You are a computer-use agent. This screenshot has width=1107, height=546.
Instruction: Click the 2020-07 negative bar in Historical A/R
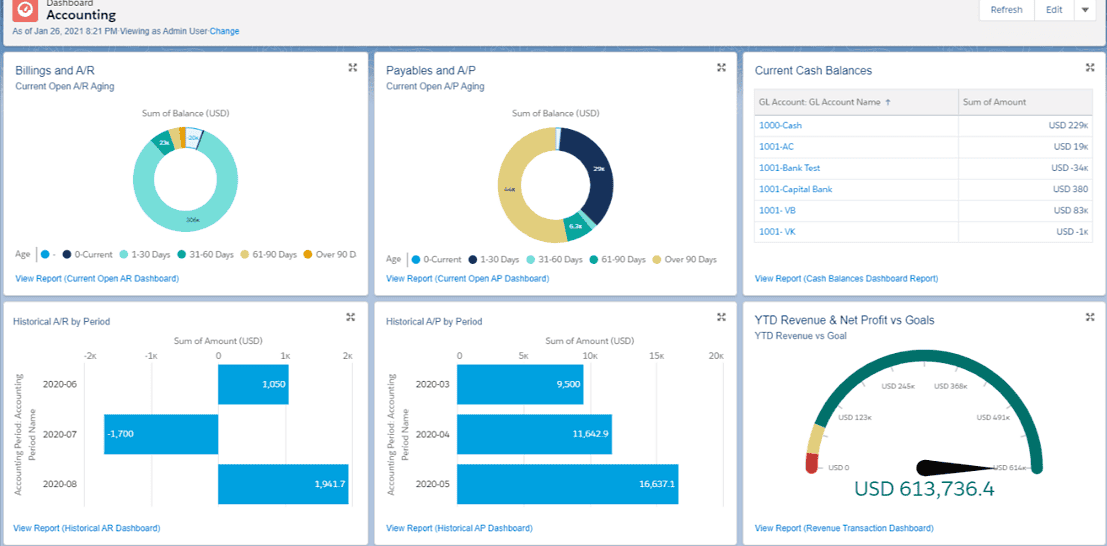click(x=161, y=435)
